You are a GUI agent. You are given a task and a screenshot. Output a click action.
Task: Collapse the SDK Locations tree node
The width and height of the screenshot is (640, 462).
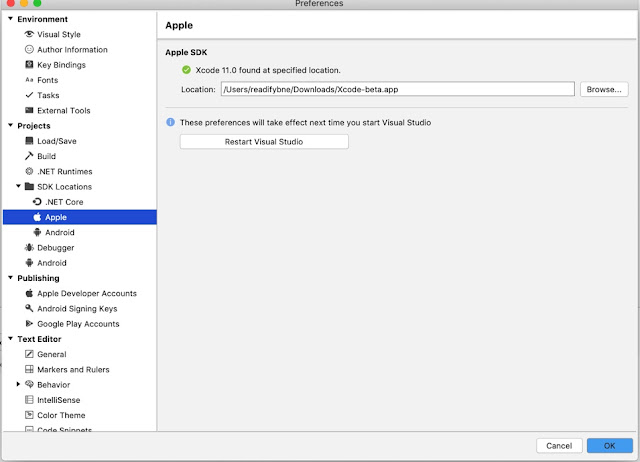[18, 187]
